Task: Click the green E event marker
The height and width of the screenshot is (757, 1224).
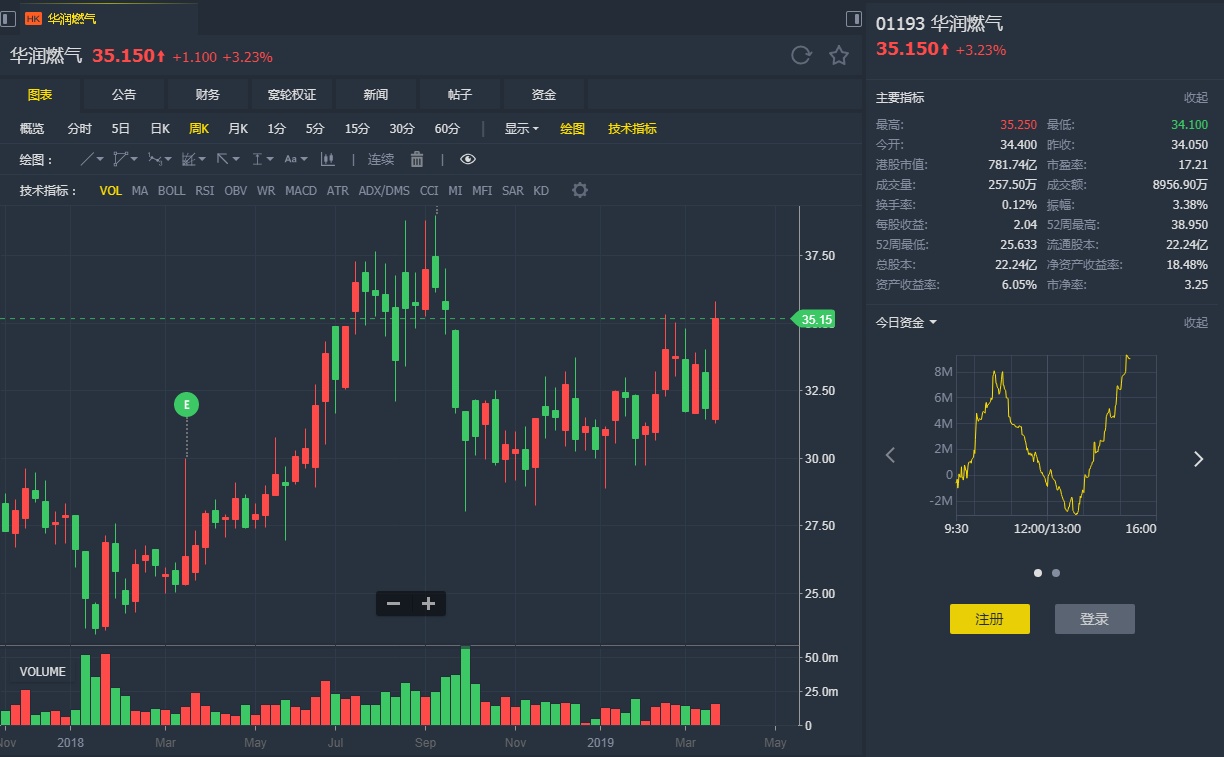Action: (x=186, y=405)
